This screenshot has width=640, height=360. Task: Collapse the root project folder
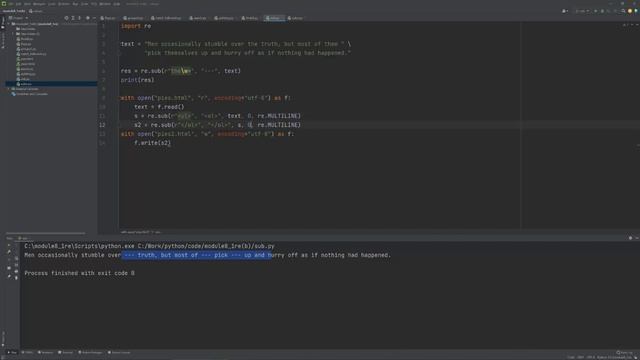pos(9,24)
